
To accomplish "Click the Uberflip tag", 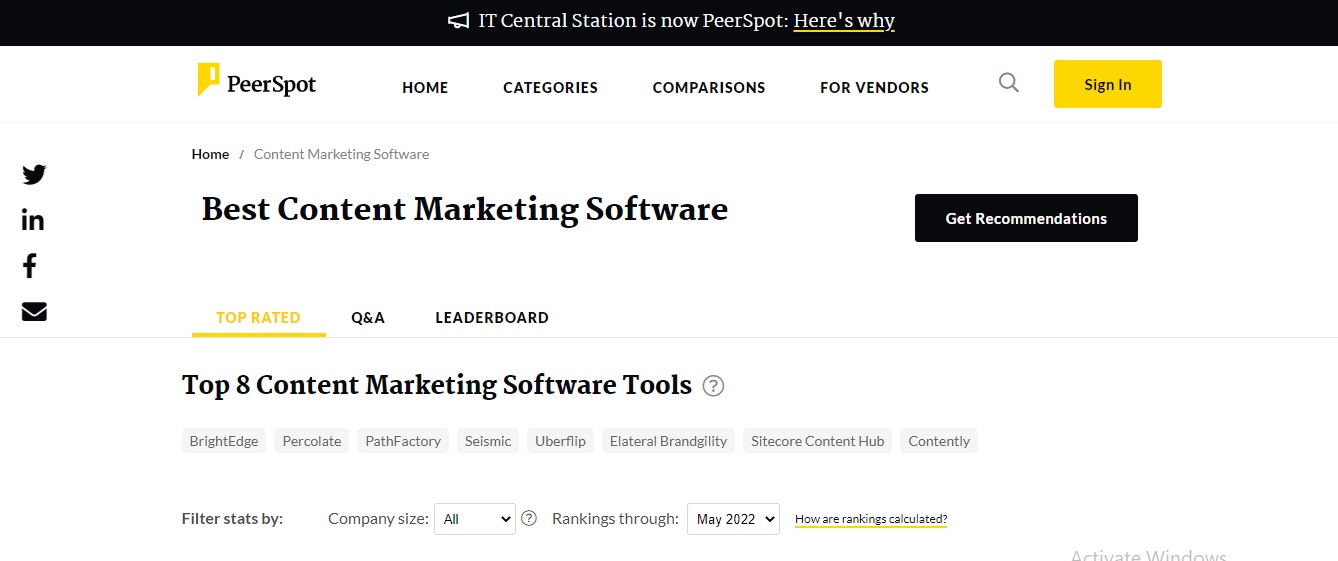I will tap(560, 441).
